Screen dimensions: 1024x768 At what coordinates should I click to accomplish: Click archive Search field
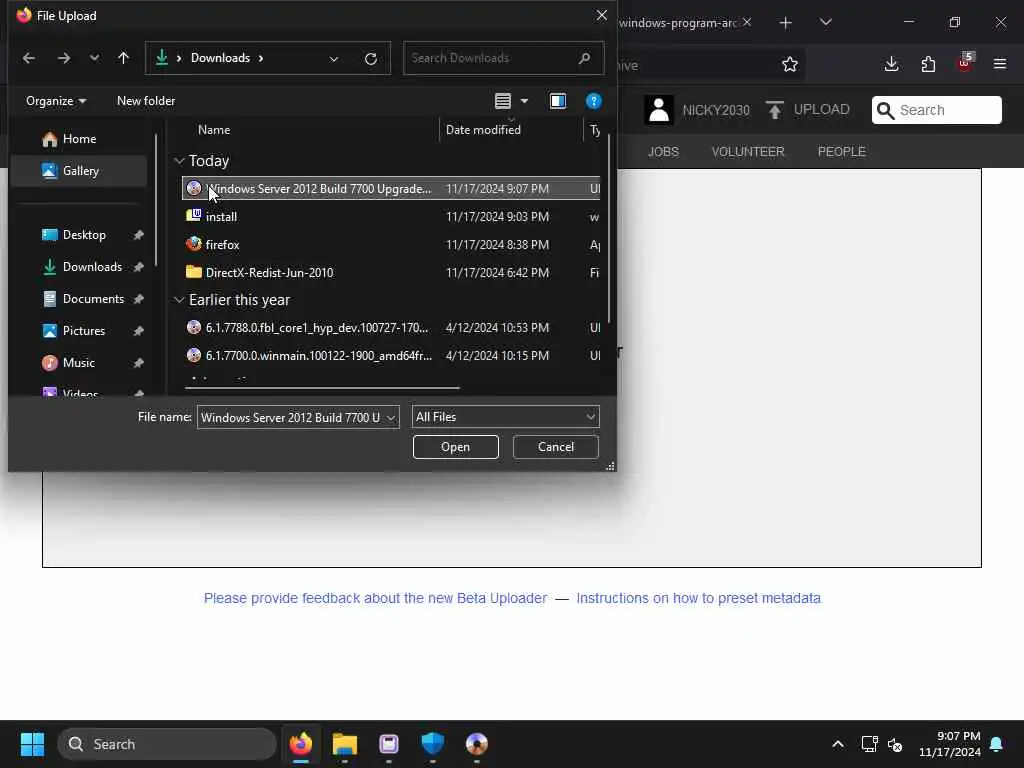click(936, 110)
